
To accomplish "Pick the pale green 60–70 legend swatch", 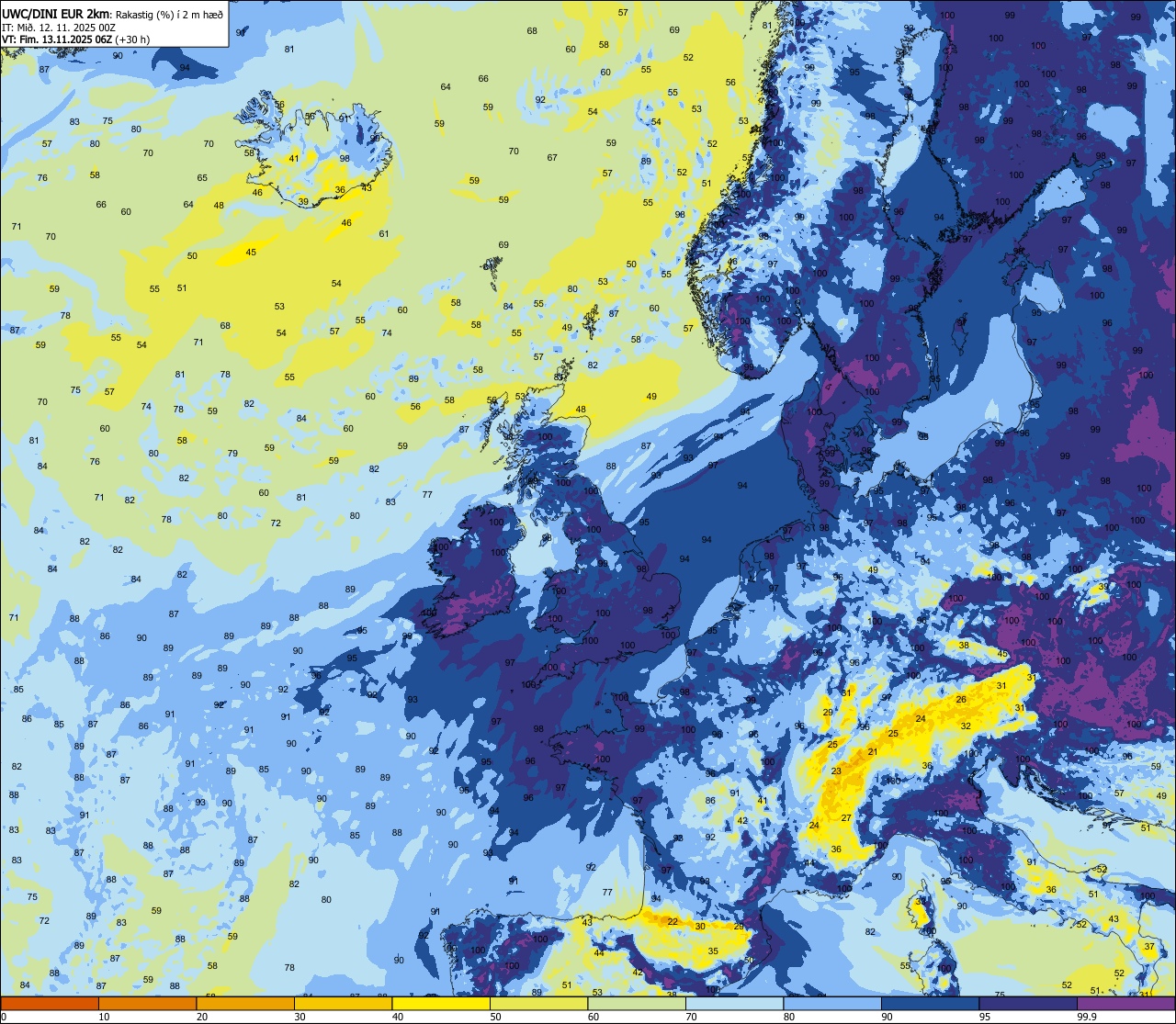I will tap(637, 1003).
